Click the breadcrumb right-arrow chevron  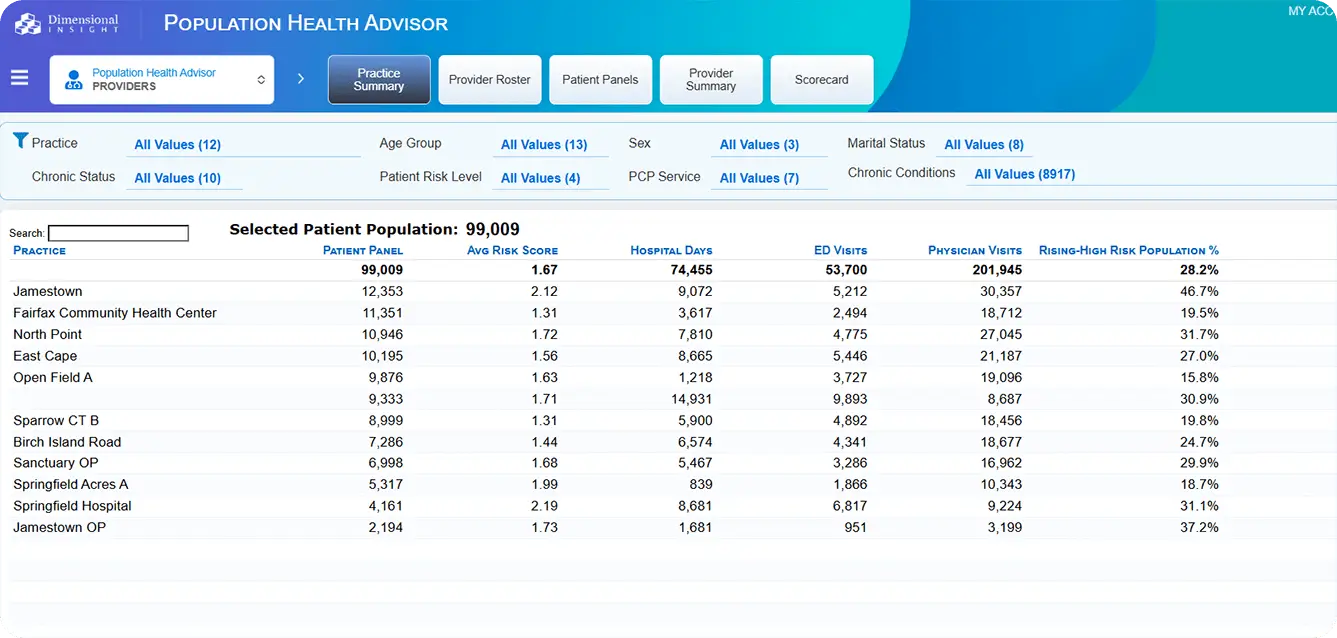coord(301,79)
